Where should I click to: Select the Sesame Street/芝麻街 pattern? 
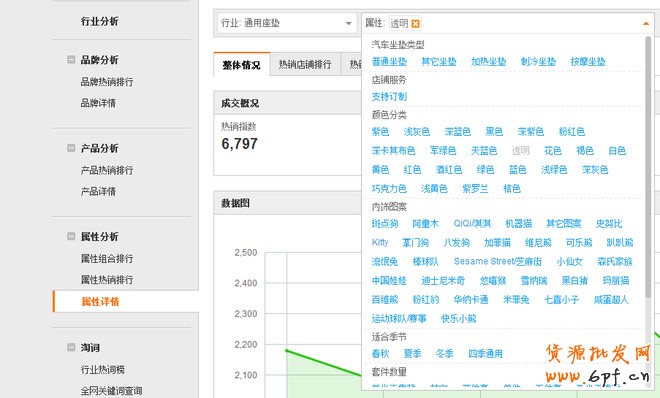pyautogui.click(x=498, y=261)
